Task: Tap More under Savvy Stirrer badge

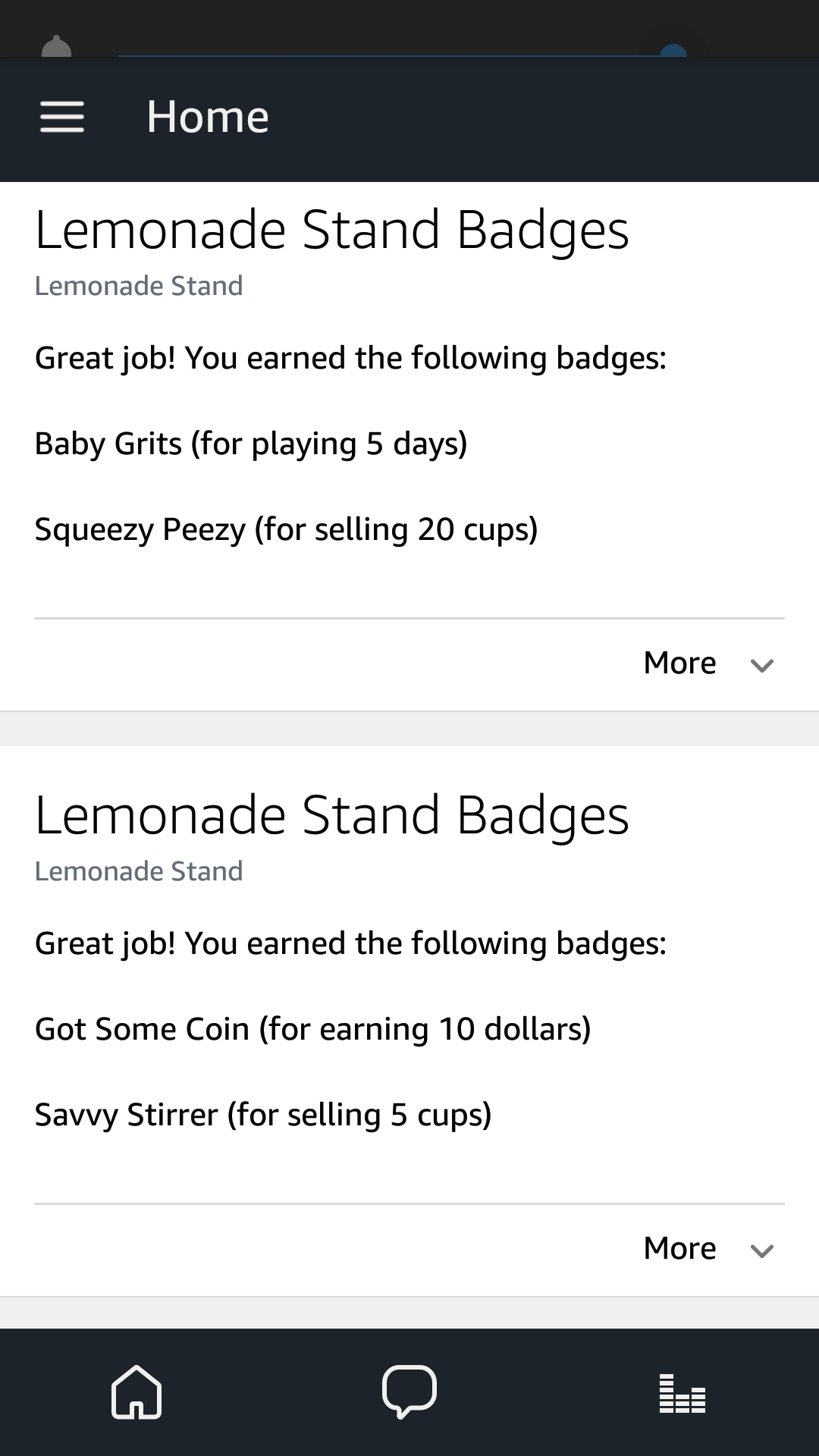Action: pyautogui.click(x=679, y=1249)
